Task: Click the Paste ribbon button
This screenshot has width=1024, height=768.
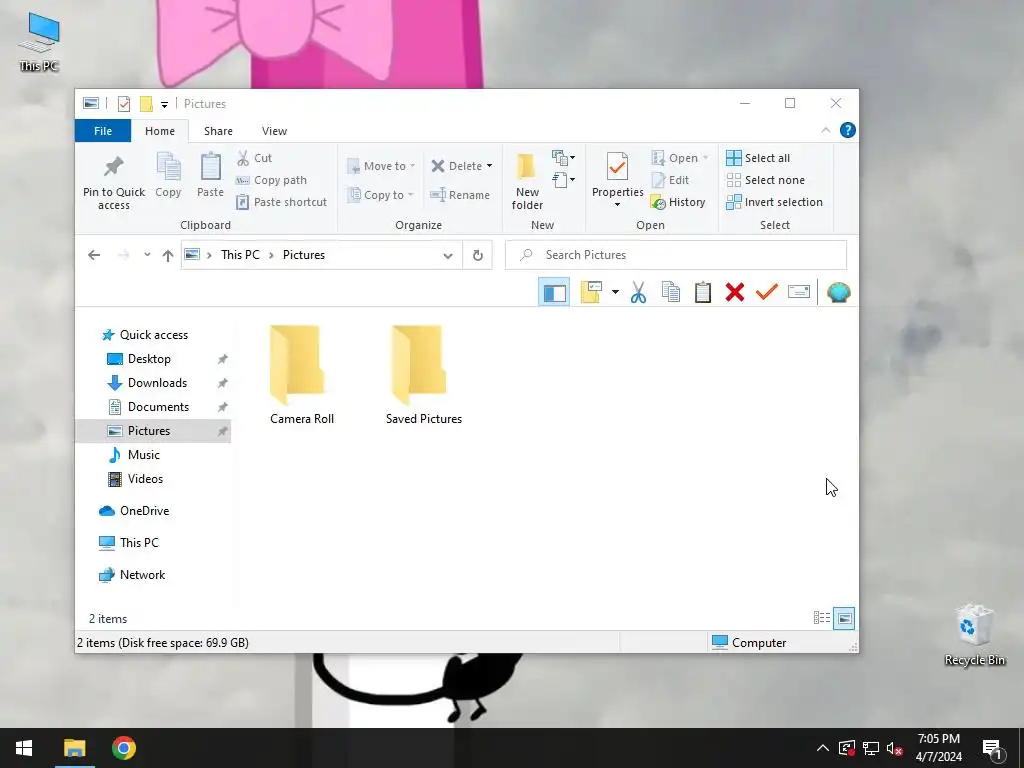Action: click(210, 174)
